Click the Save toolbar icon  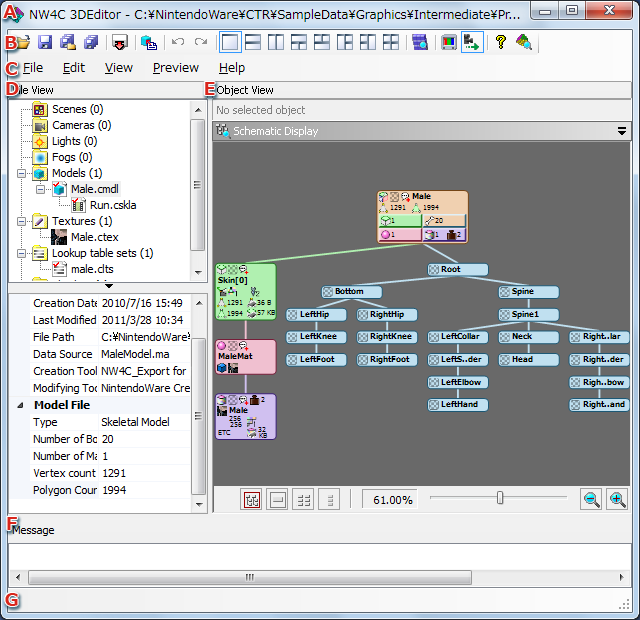tap(45, 42)
